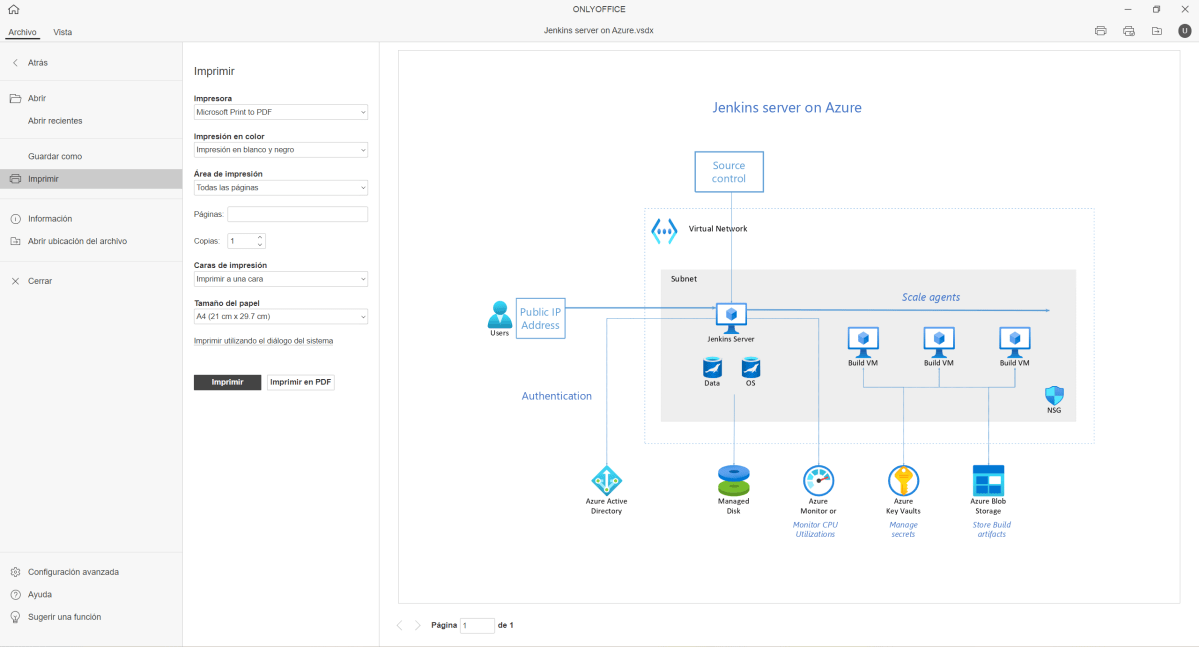
Task: Increase the Copias count with the up arrow
Action: [260, 237]
